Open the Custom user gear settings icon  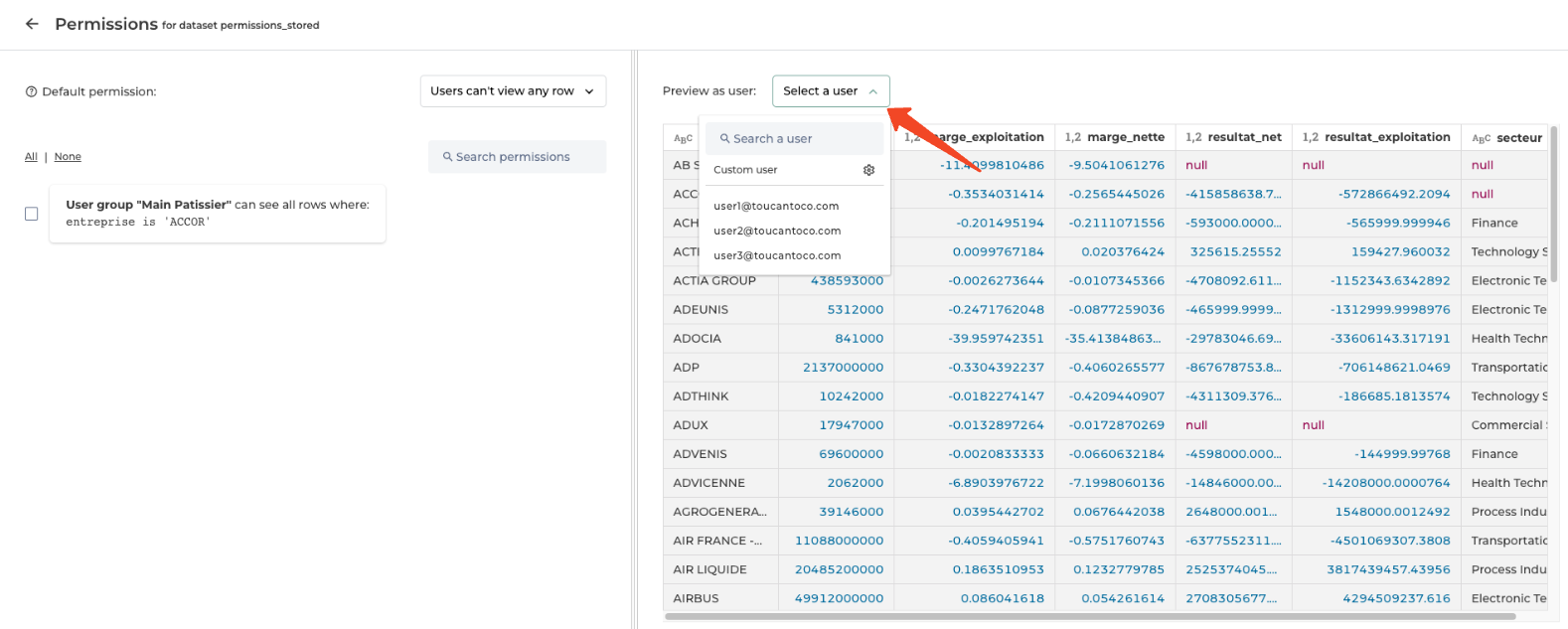pyautogui.click(x=868, y=170)
